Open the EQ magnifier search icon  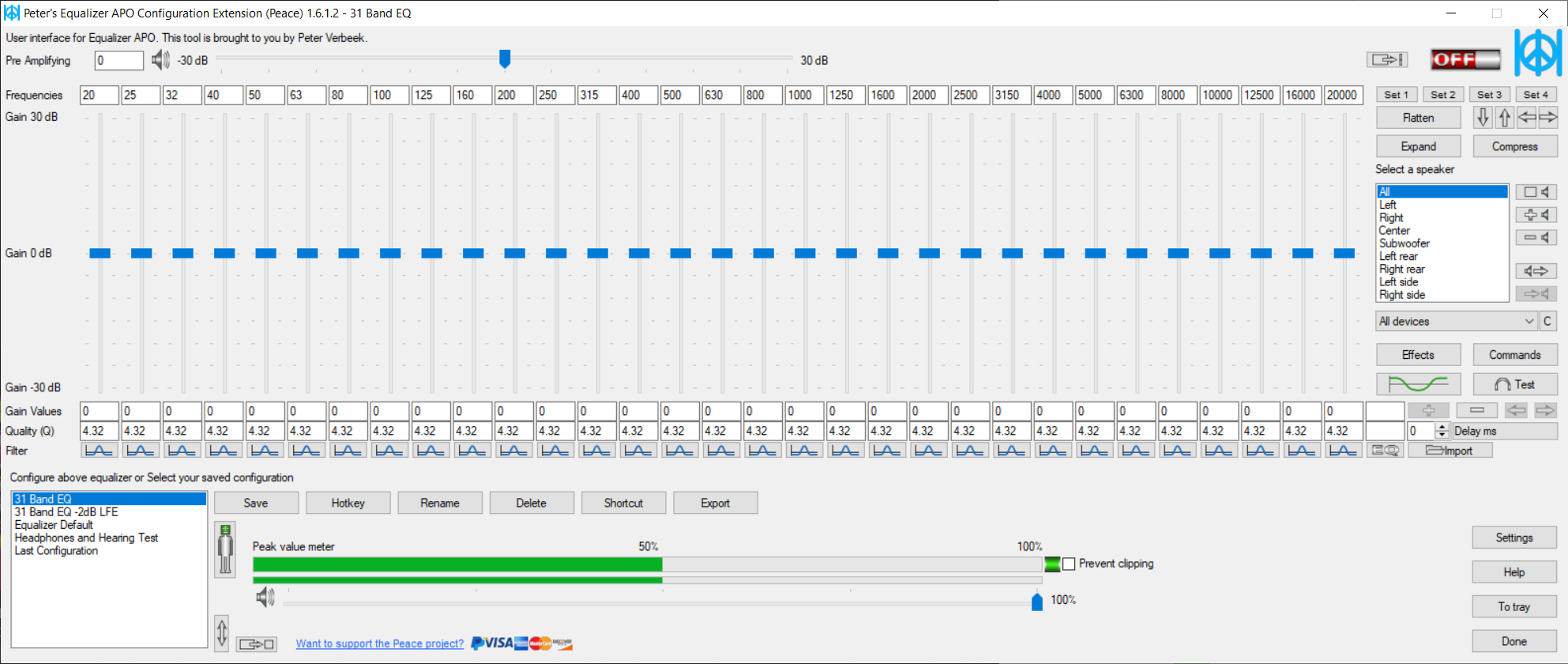pyautogui.click(x=1386, y=451)
